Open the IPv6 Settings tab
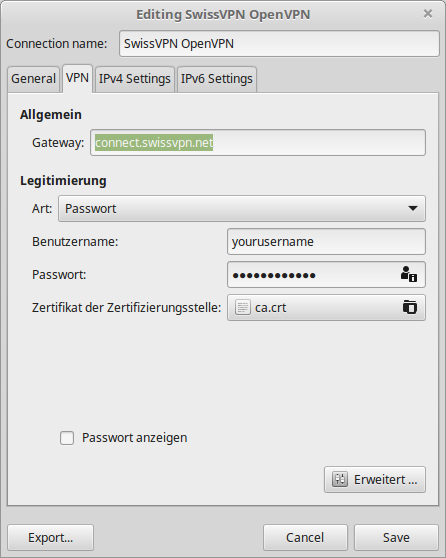 216,79
